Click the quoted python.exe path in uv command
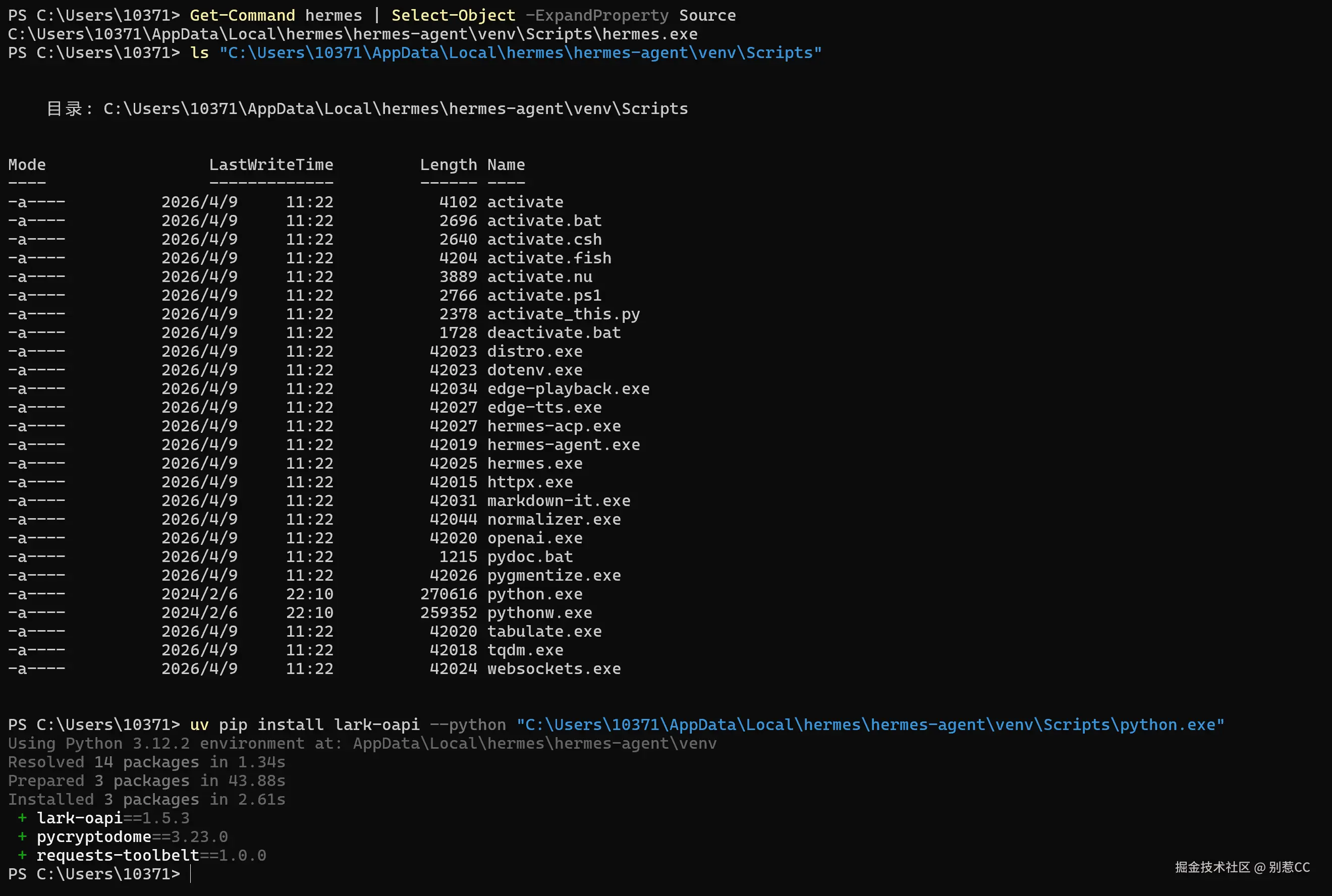 click(870, 724)
